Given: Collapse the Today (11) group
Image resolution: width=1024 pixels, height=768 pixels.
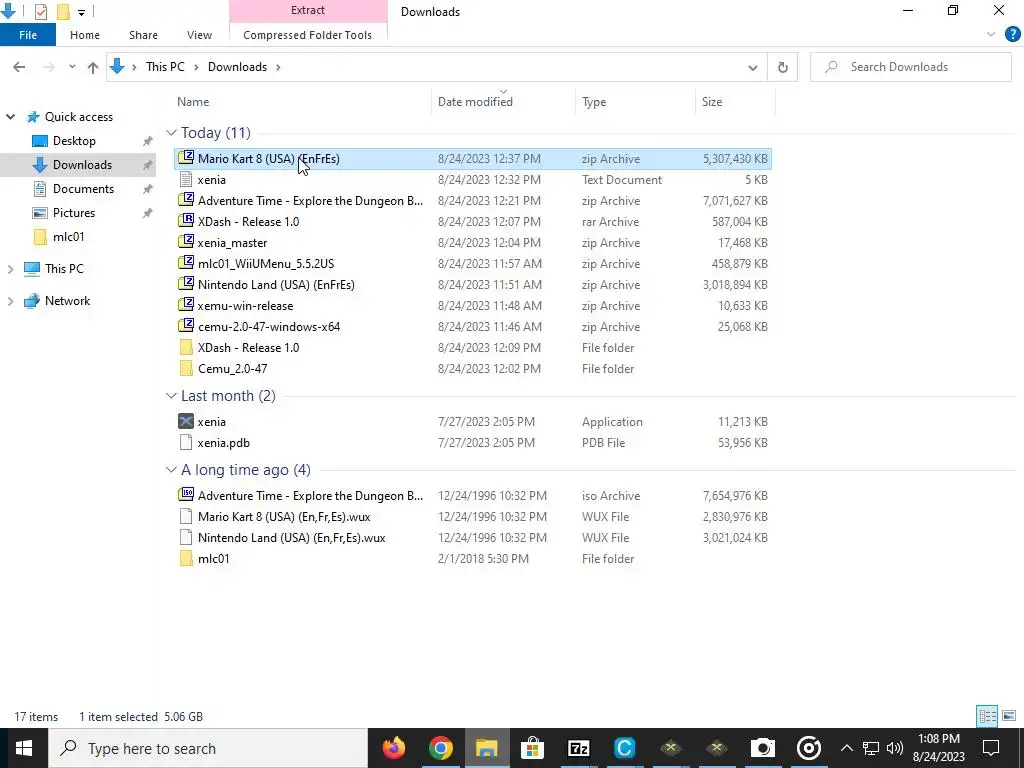Looking at the screenshot, I should click(x=171, y=133).
